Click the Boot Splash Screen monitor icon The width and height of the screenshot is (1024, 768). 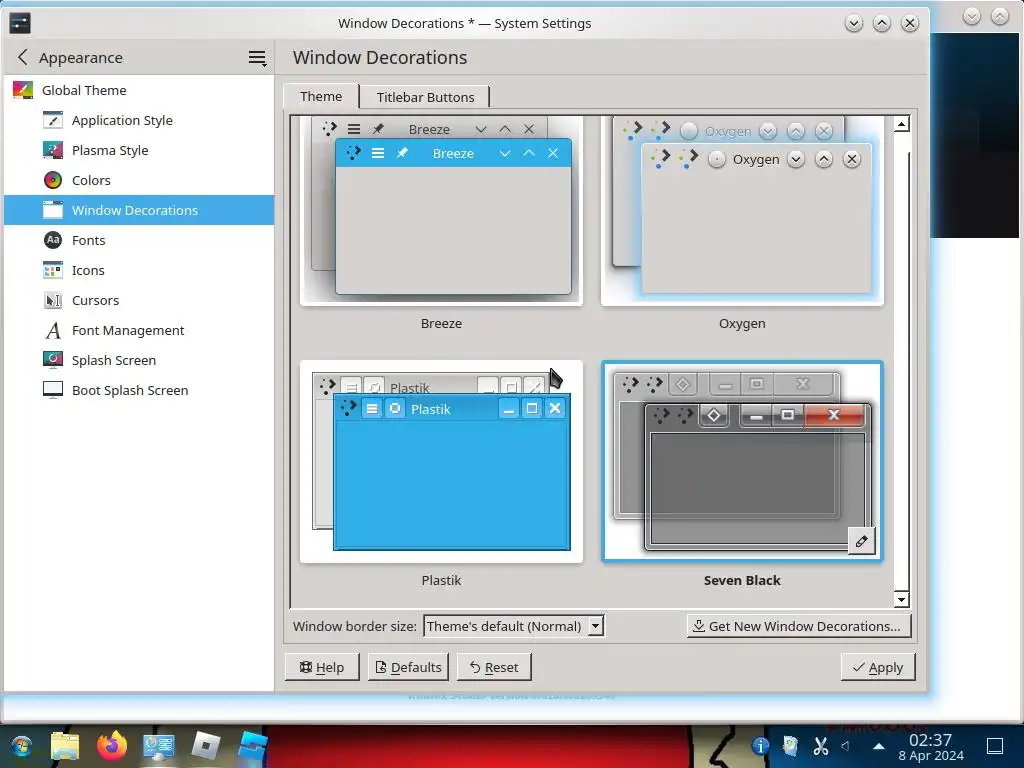click(x=53, y=390)
